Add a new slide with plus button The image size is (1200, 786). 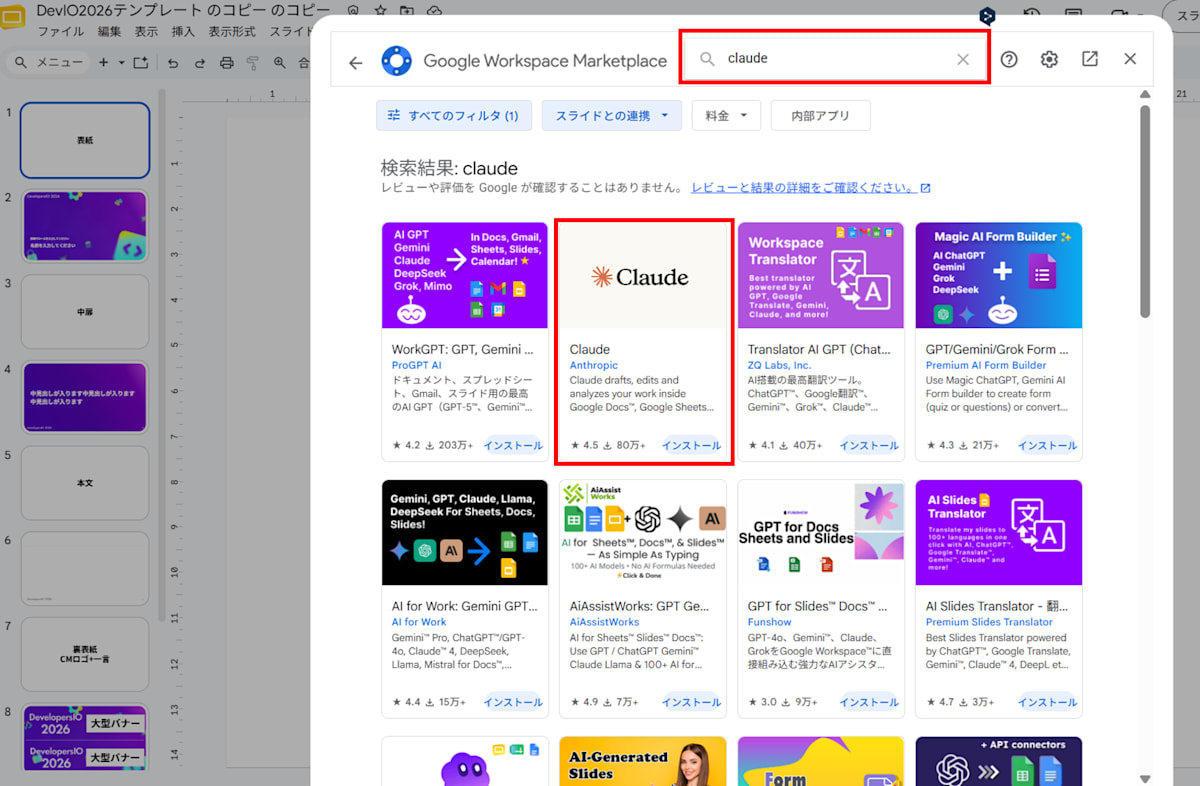(x=103, y=63)
